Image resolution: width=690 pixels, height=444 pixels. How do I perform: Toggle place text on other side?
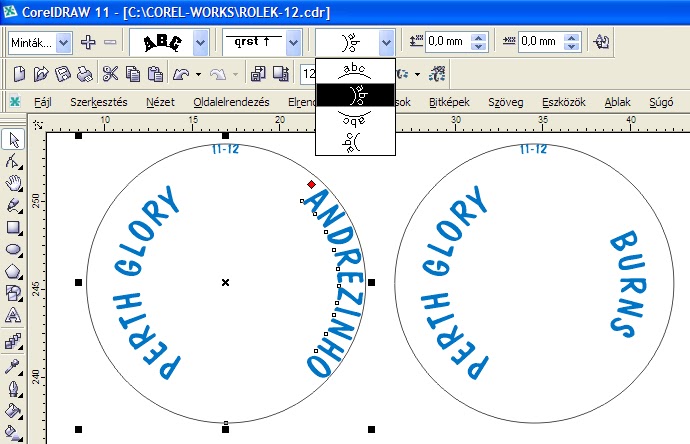coord(601,42)
